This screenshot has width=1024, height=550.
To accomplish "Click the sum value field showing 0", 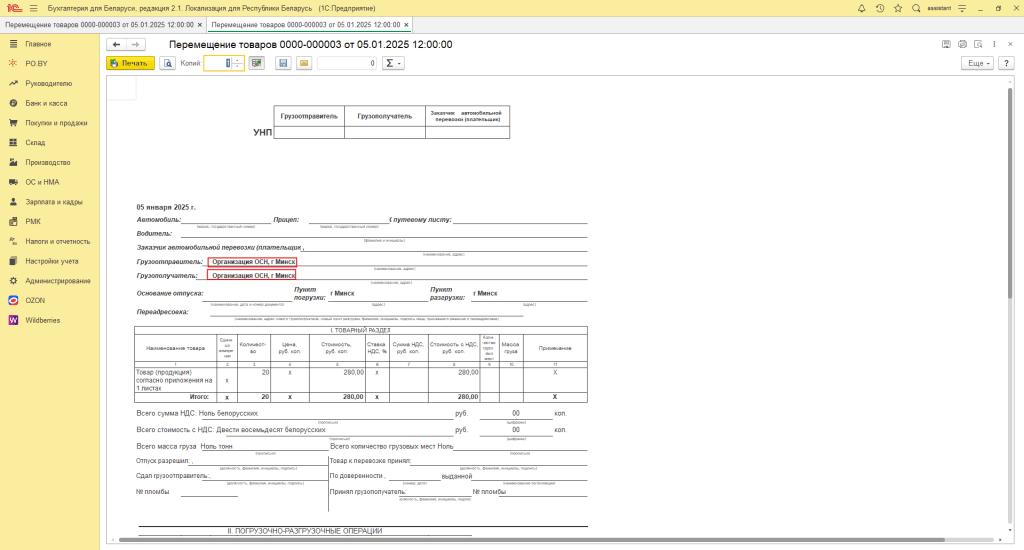I will (347, 63).
